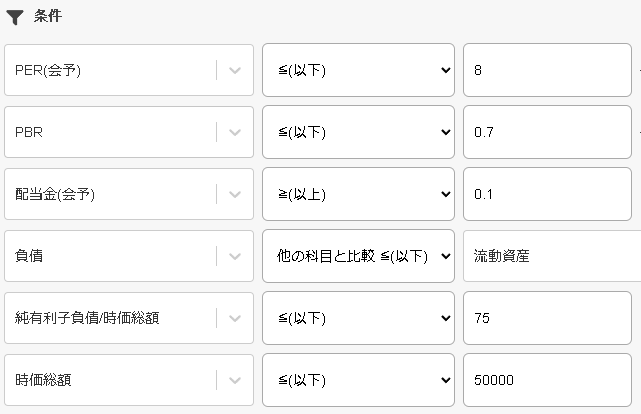Open the 純有利子負債/時価総額 operator dropdown
The image size is (641, 414).
tap(358, 318)
